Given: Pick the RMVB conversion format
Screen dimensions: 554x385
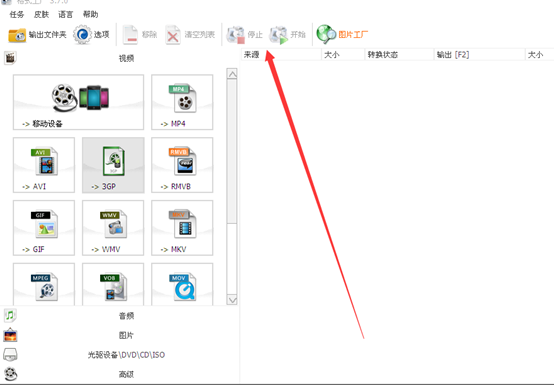Looking at the screenshot, I should [182, 165].
